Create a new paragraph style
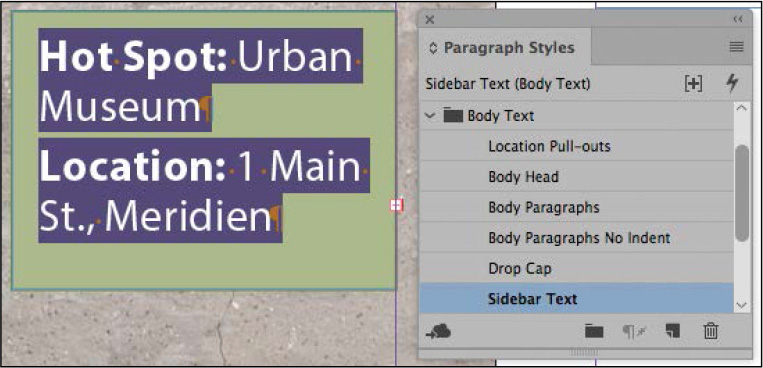Image resolution: width=763 pixels, height=368 pixels. coord(672,331)
